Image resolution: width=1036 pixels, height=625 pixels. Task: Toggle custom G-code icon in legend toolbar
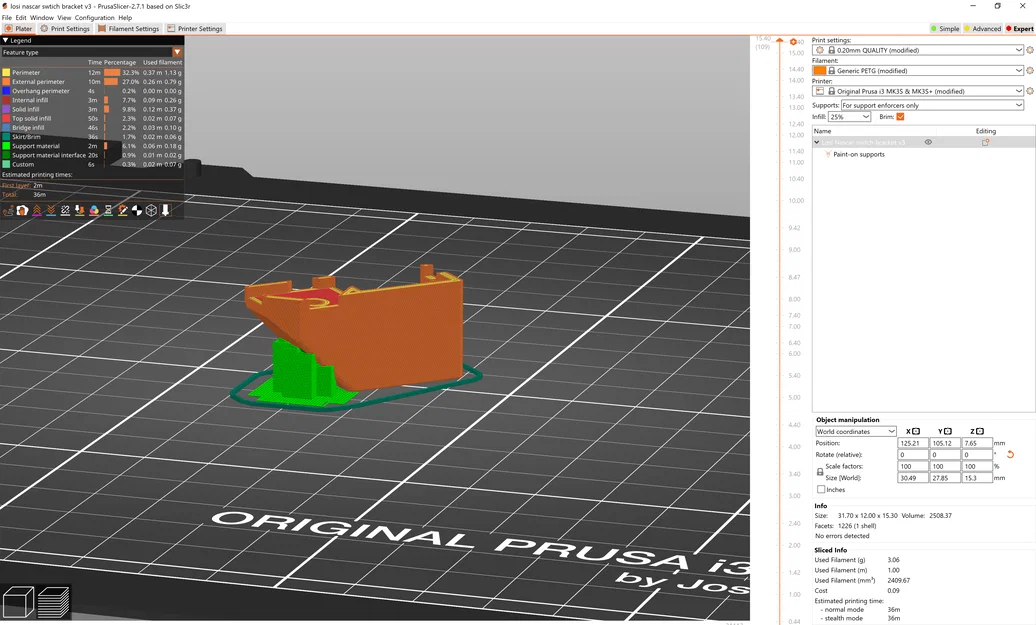(122, 210)
